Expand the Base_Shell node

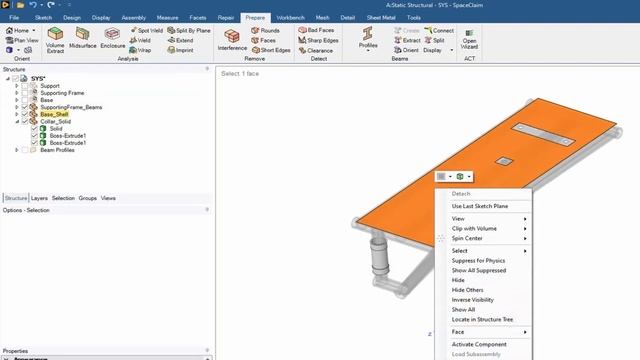pyautogui.click(x=17, y=114)
